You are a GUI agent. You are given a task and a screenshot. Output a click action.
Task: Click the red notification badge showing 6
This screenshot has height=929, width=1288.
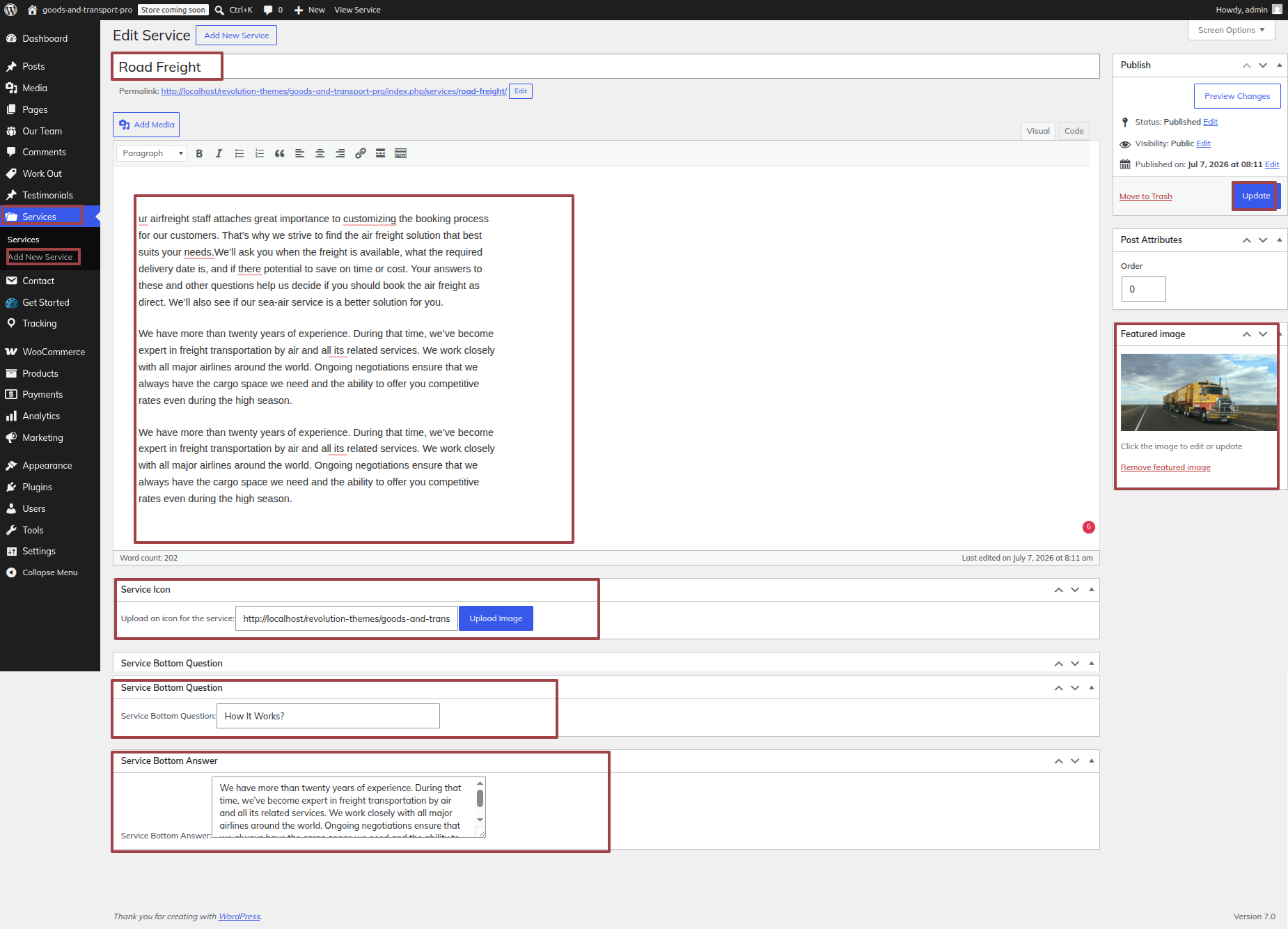1089,527
